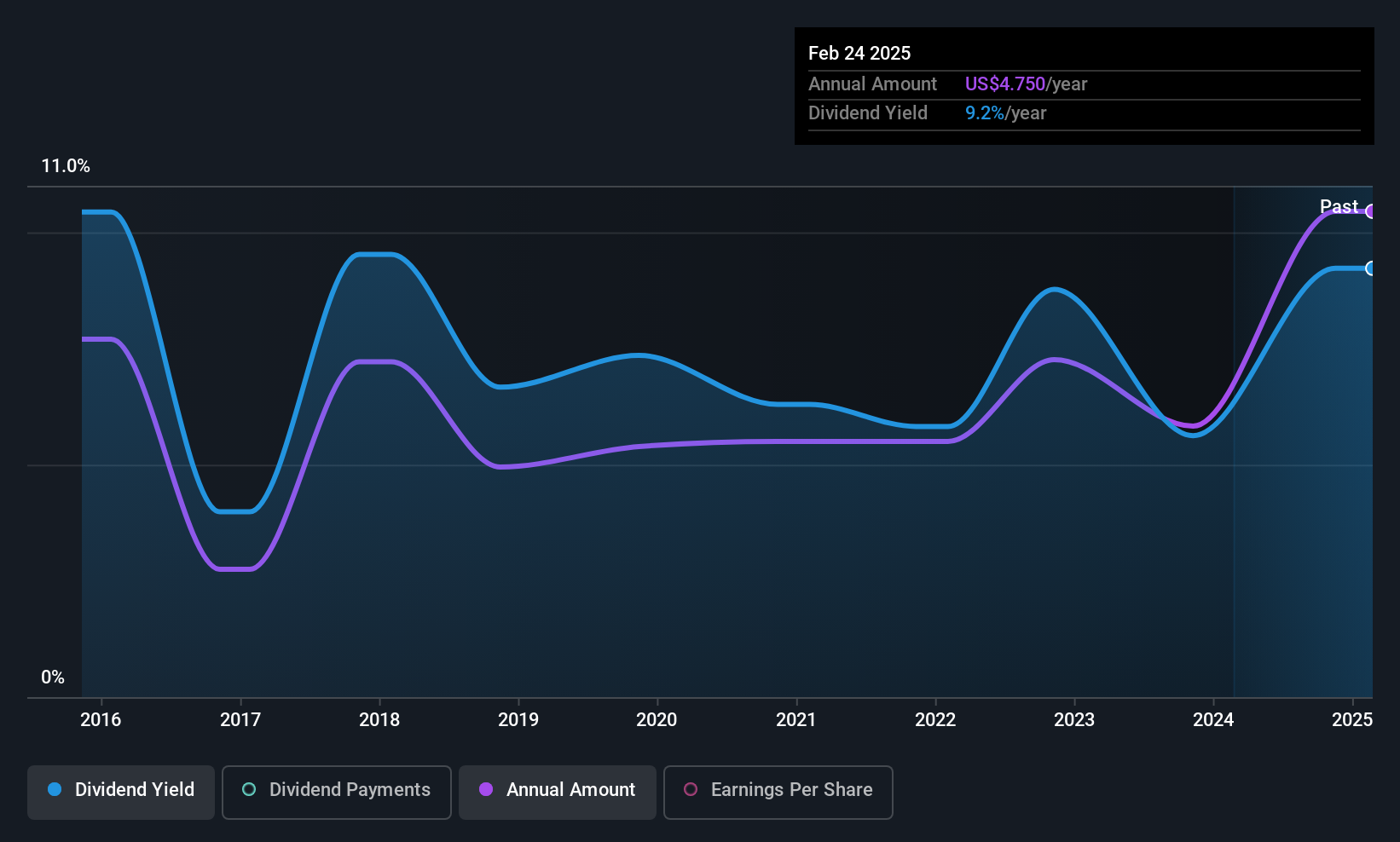
Task: Click the 2017 axis label
Action: click(x=240, y=719)
